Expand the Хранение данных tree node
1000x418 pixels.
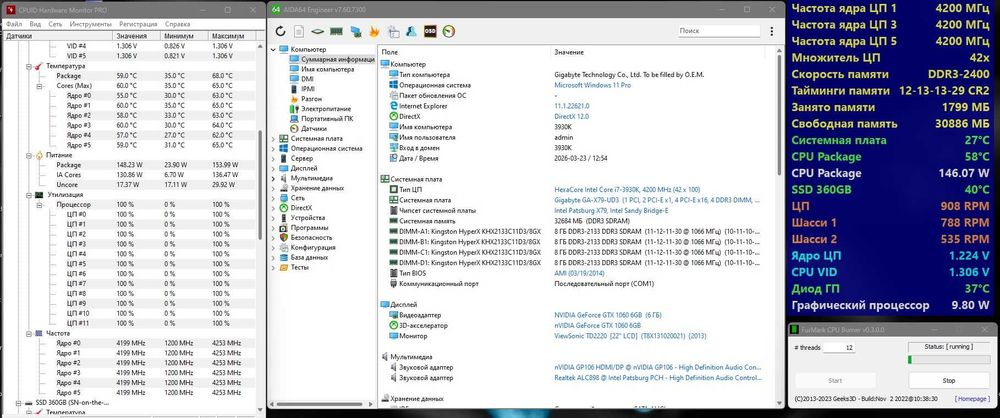coord(274,188)
